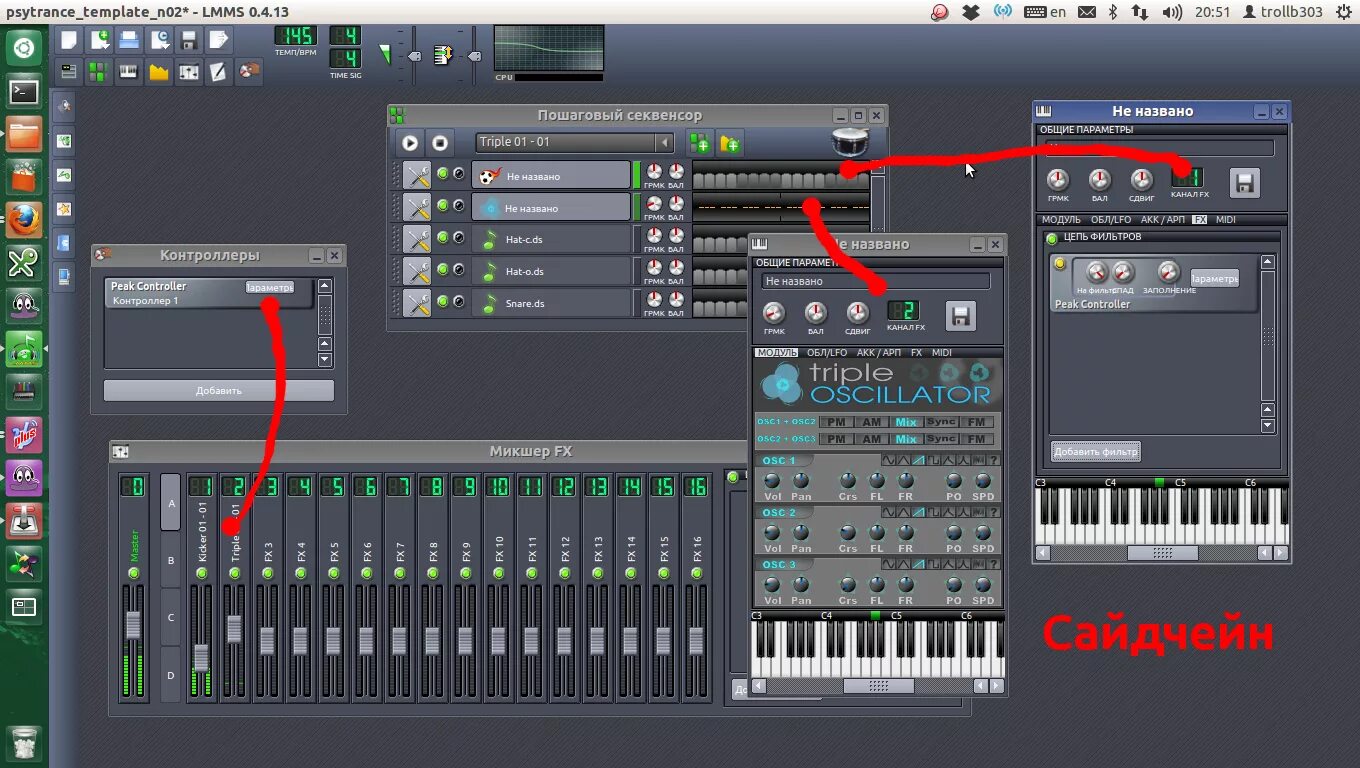Open track settings wrench for Hat-c.ds
This screenshot has height=768, width=1360.
pos(417,240)
